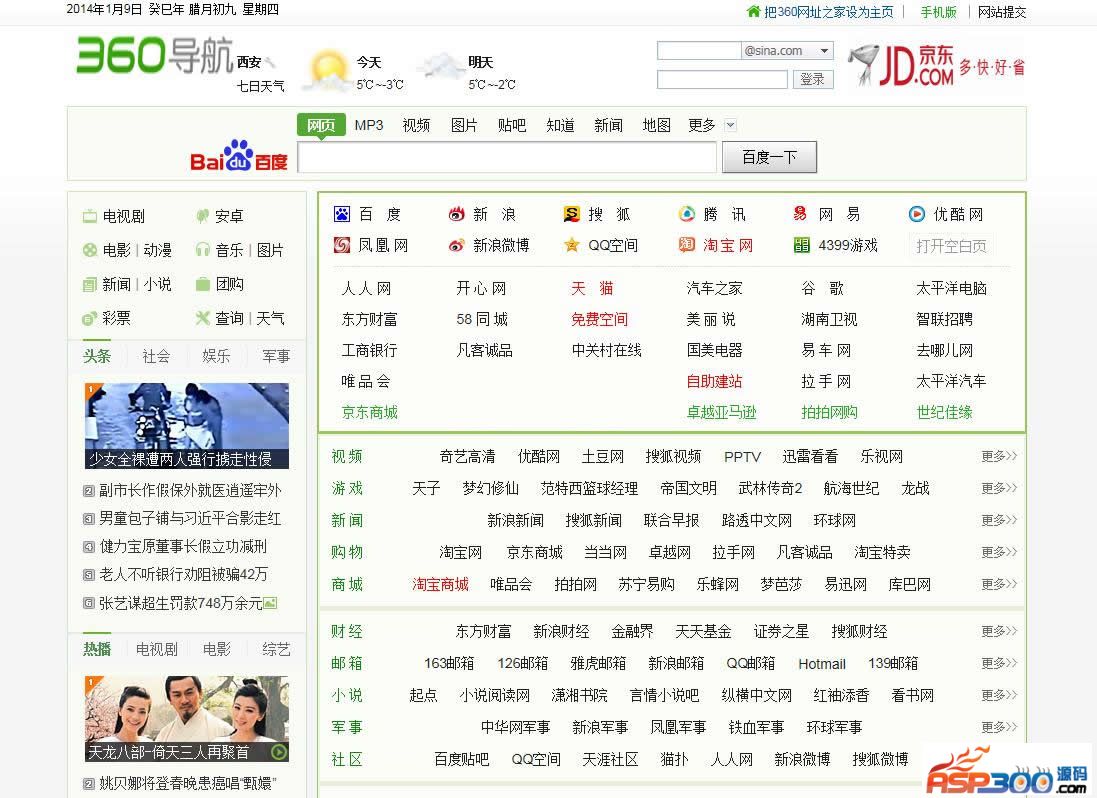This screenshot has width=1097, height=798.
Task: Click the 百度一下 search button
Action: [769, 157]
